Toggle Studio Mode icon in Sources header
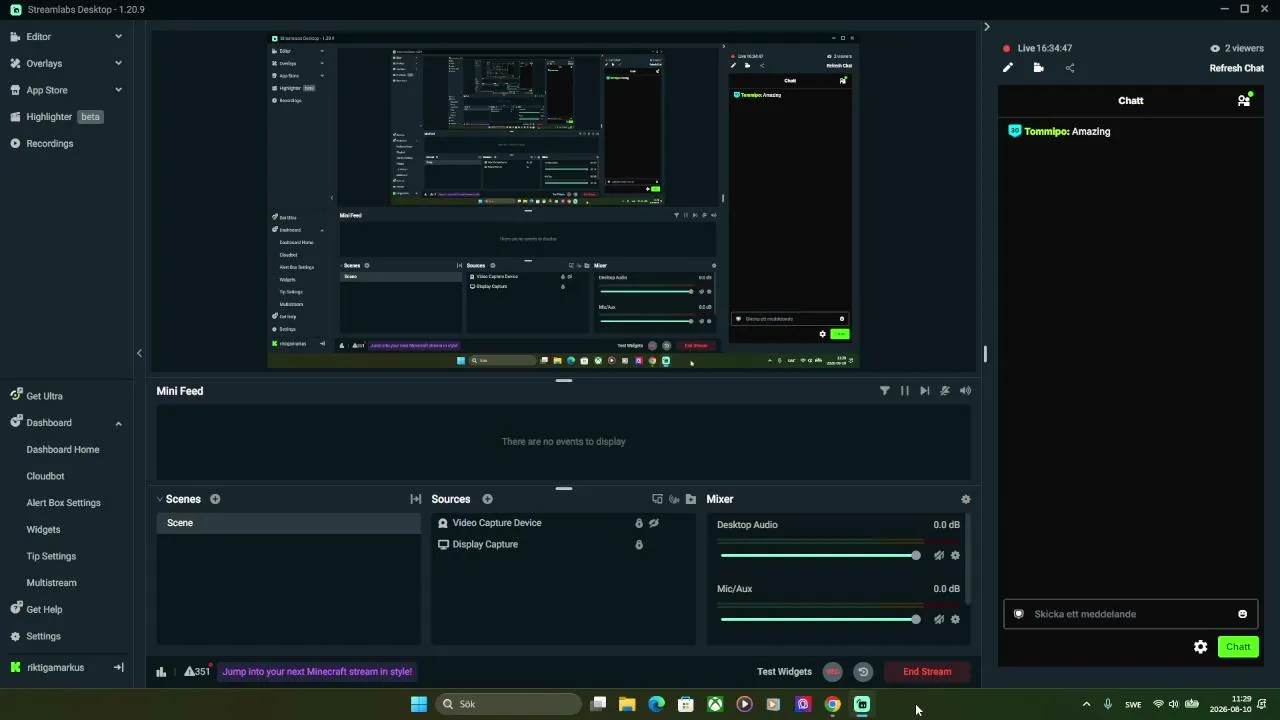This screenshot has width=1280, height=720. click(x=657, y=499)
